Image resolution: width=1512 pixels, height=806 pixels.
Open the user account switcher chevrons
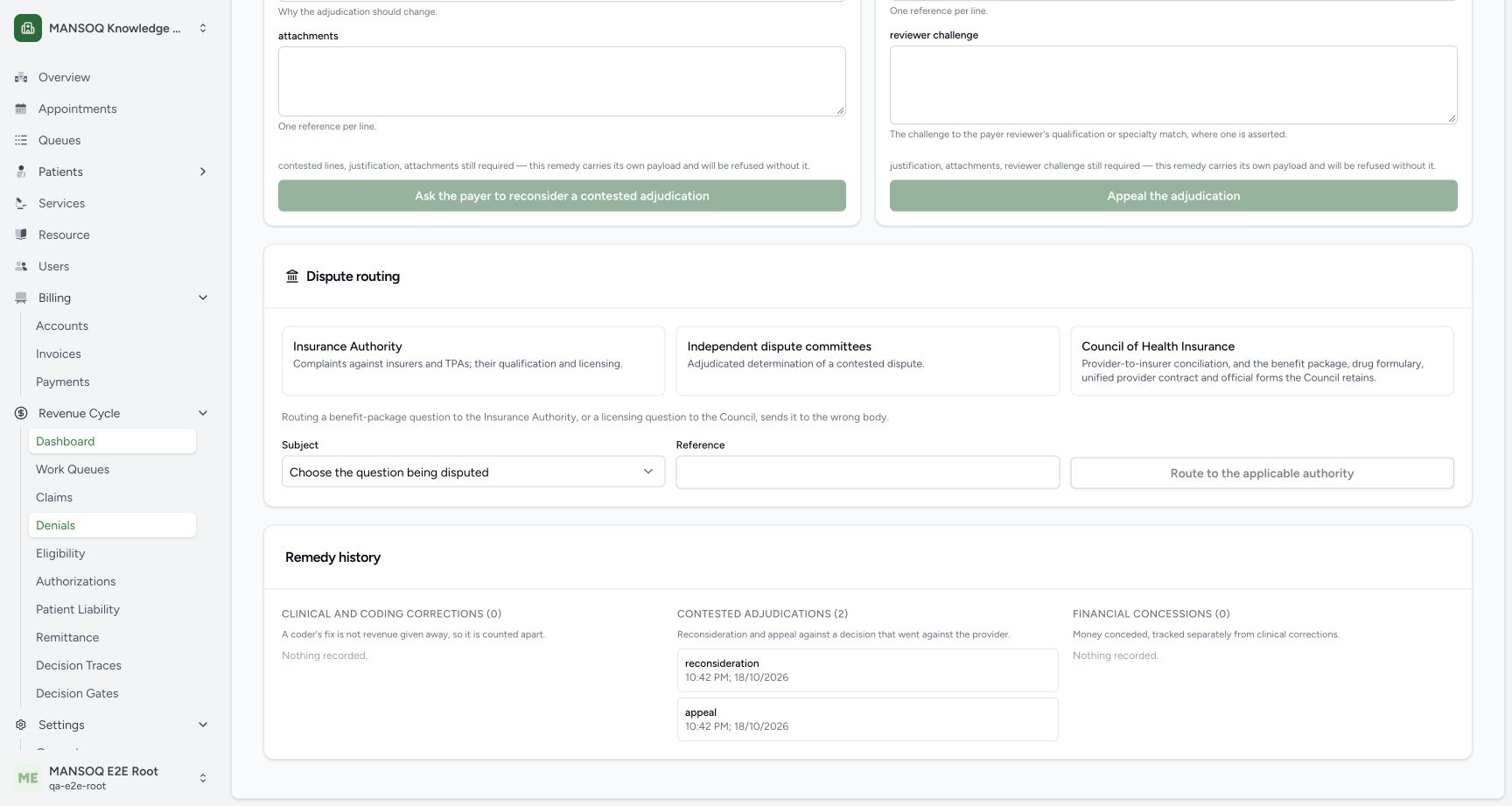tap(203, 778)
